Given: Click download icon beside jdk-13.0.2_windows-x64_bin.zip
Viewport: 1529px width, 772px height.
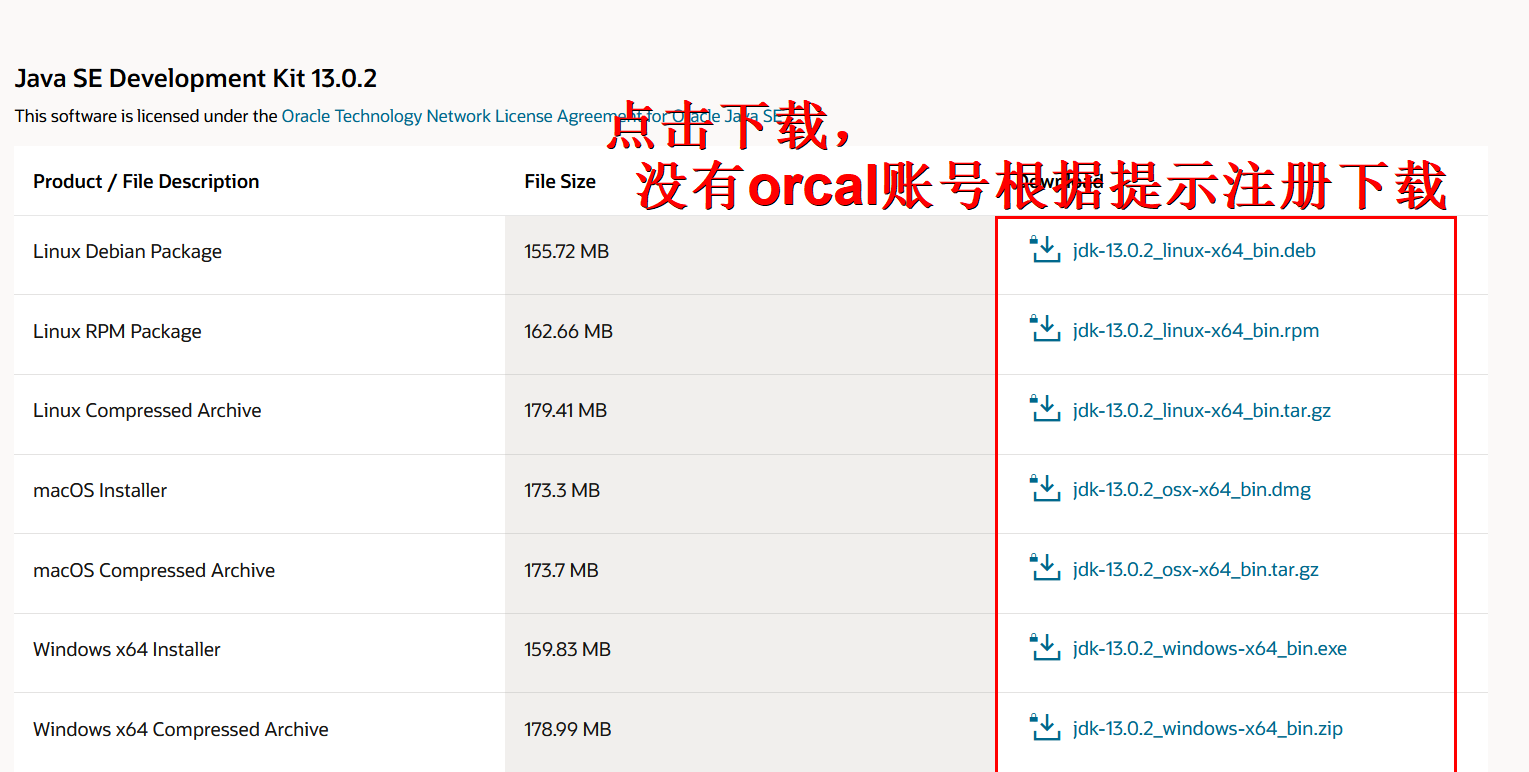Looking at the screenshot, I should click(1045, 727).
